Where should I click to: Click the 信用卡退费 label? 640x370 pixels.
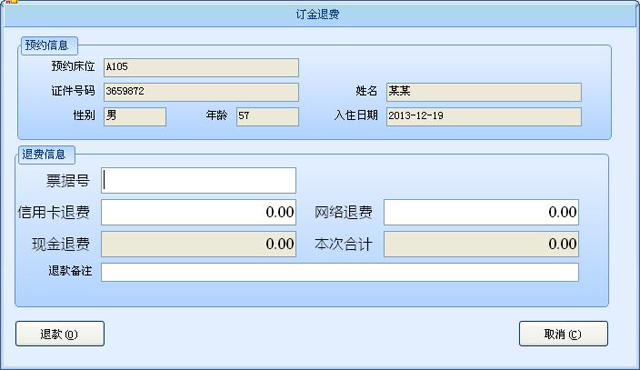click(x=53, y=212)
